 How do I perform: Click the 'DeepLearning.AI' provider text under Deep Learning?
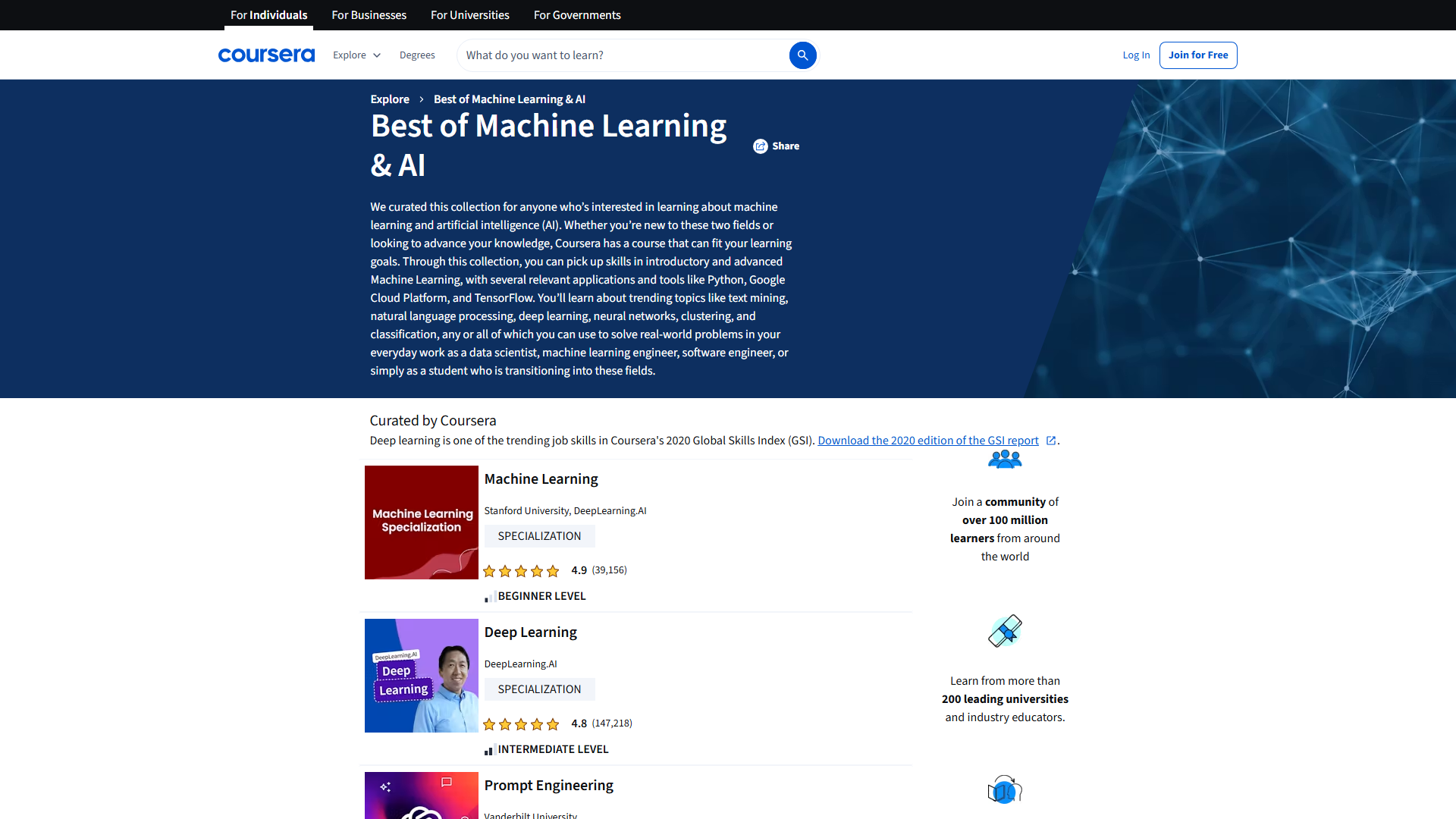click(520, 664)
